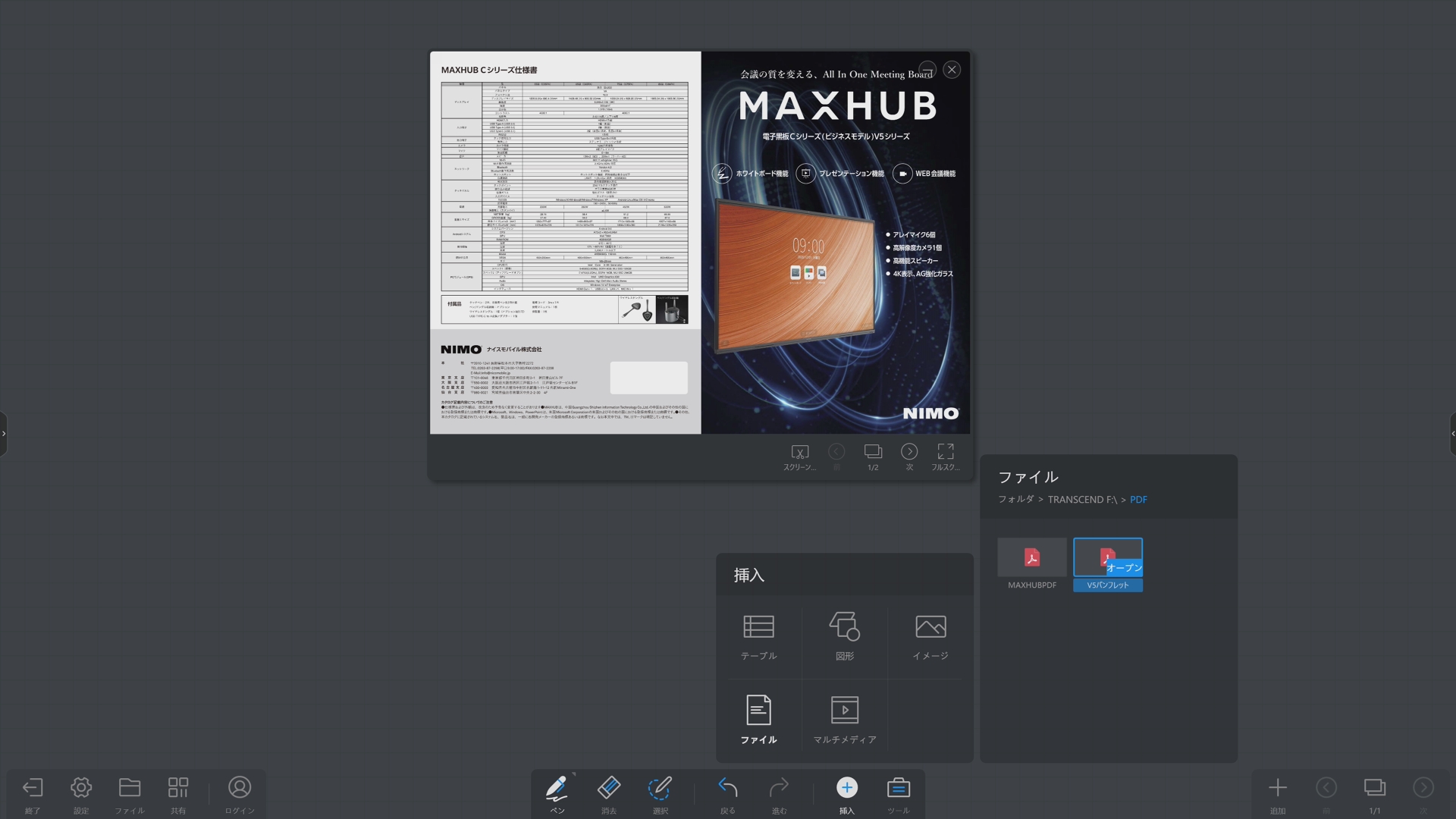
Task: Select MAXHUBPDF file
Action: pyautogui.click(x=1032, y=564)
